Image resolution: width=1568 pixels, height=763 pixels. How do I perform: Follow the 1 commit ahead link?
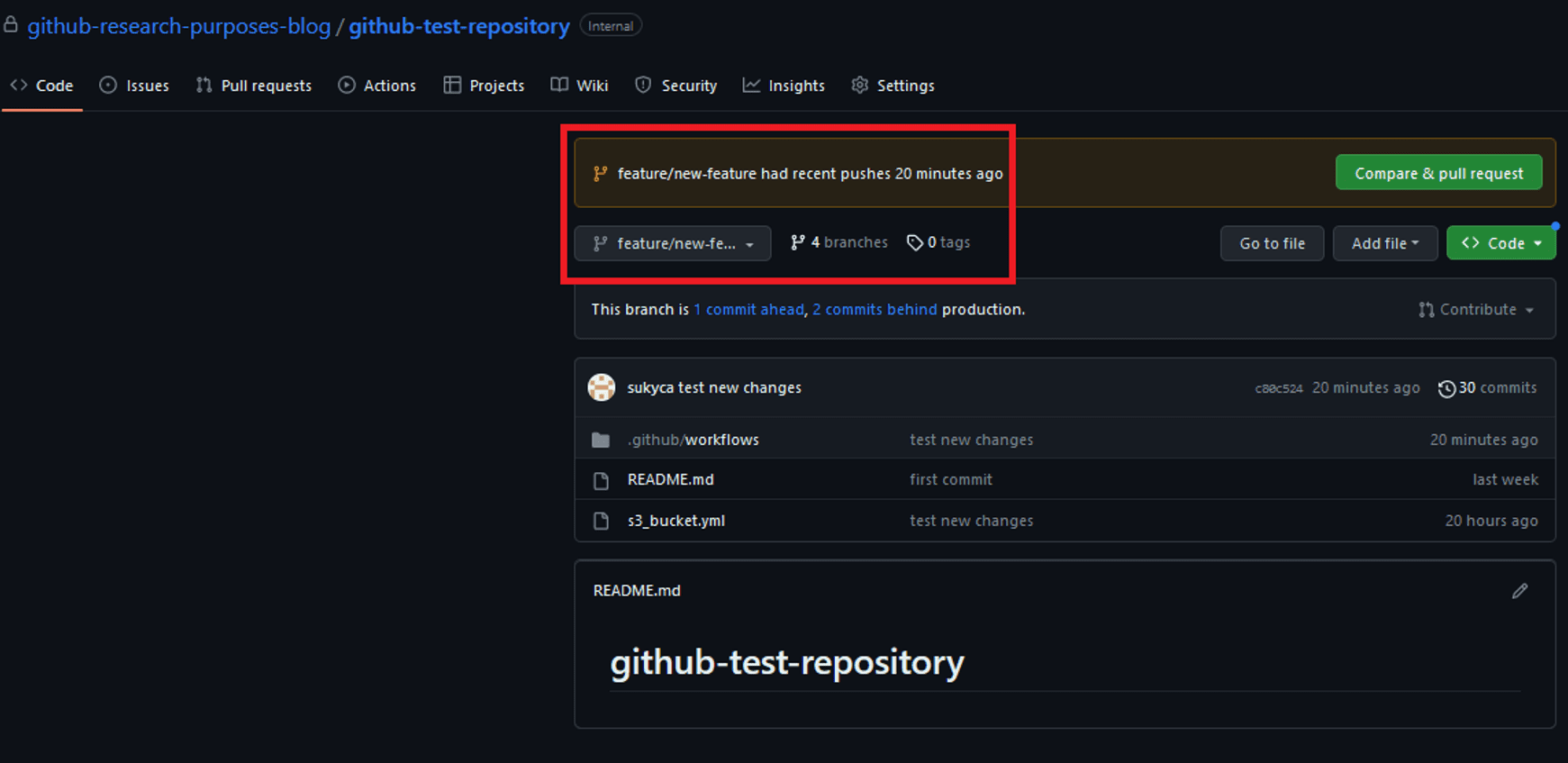coord(748,309)
